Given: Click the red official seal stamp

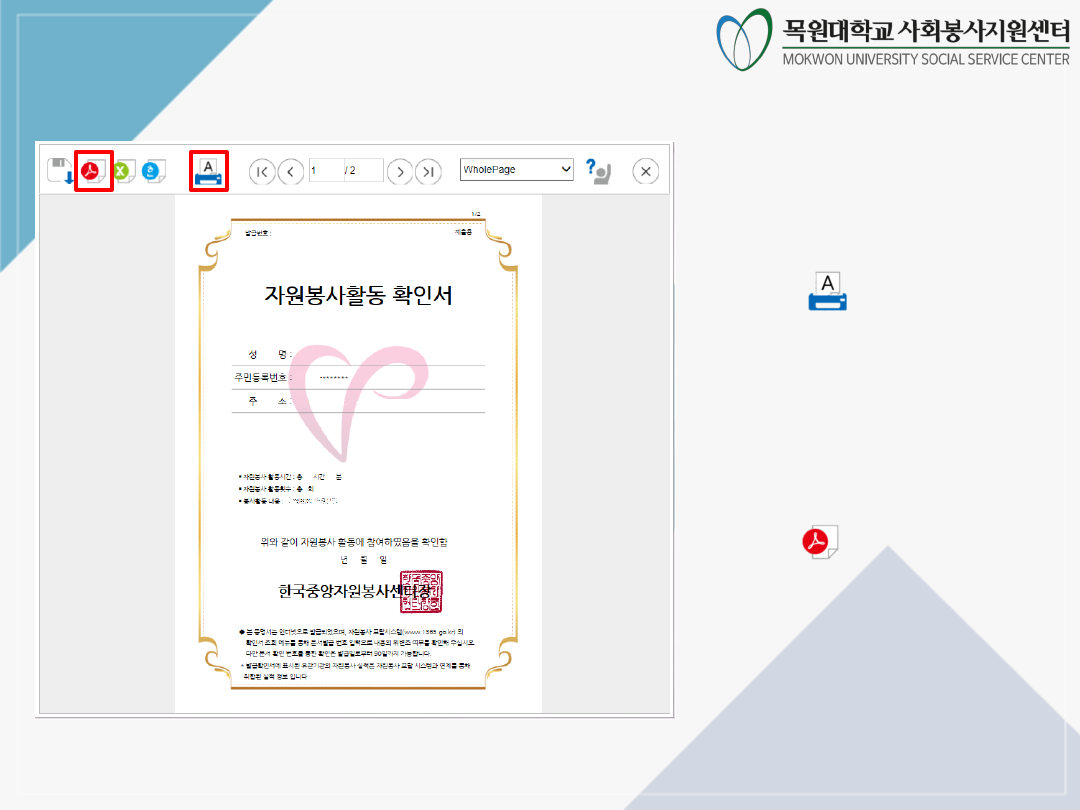Looking at the screenshot, I should click(420, 592).
